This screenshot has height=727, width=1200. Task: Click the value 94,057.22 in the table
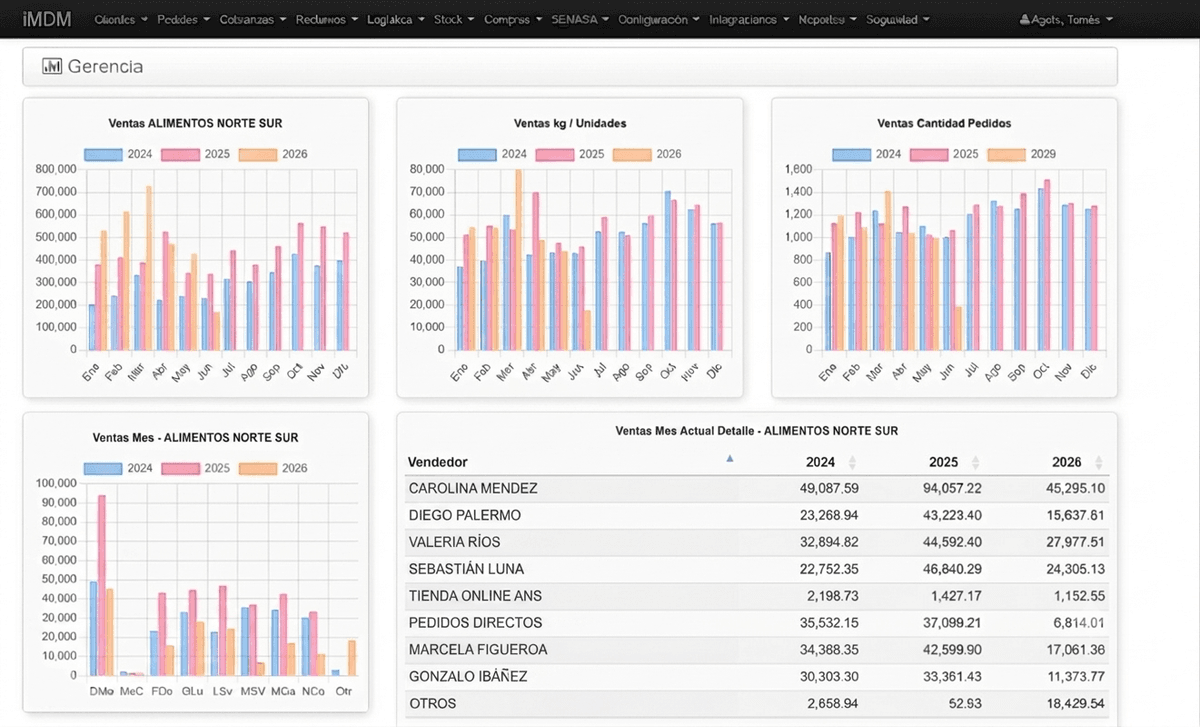pos(952,488)
